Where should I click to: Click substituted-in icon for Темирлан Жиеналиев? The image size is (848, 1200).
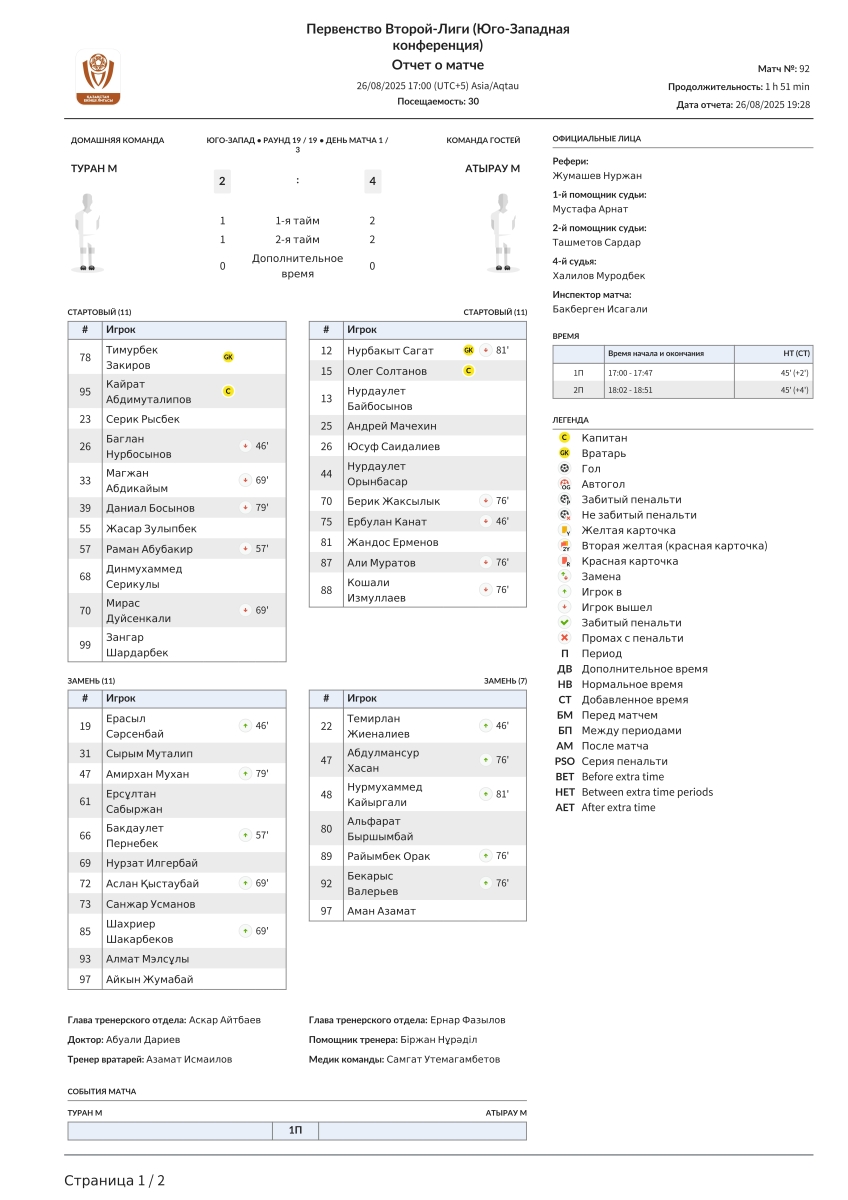tap(485, 726)
